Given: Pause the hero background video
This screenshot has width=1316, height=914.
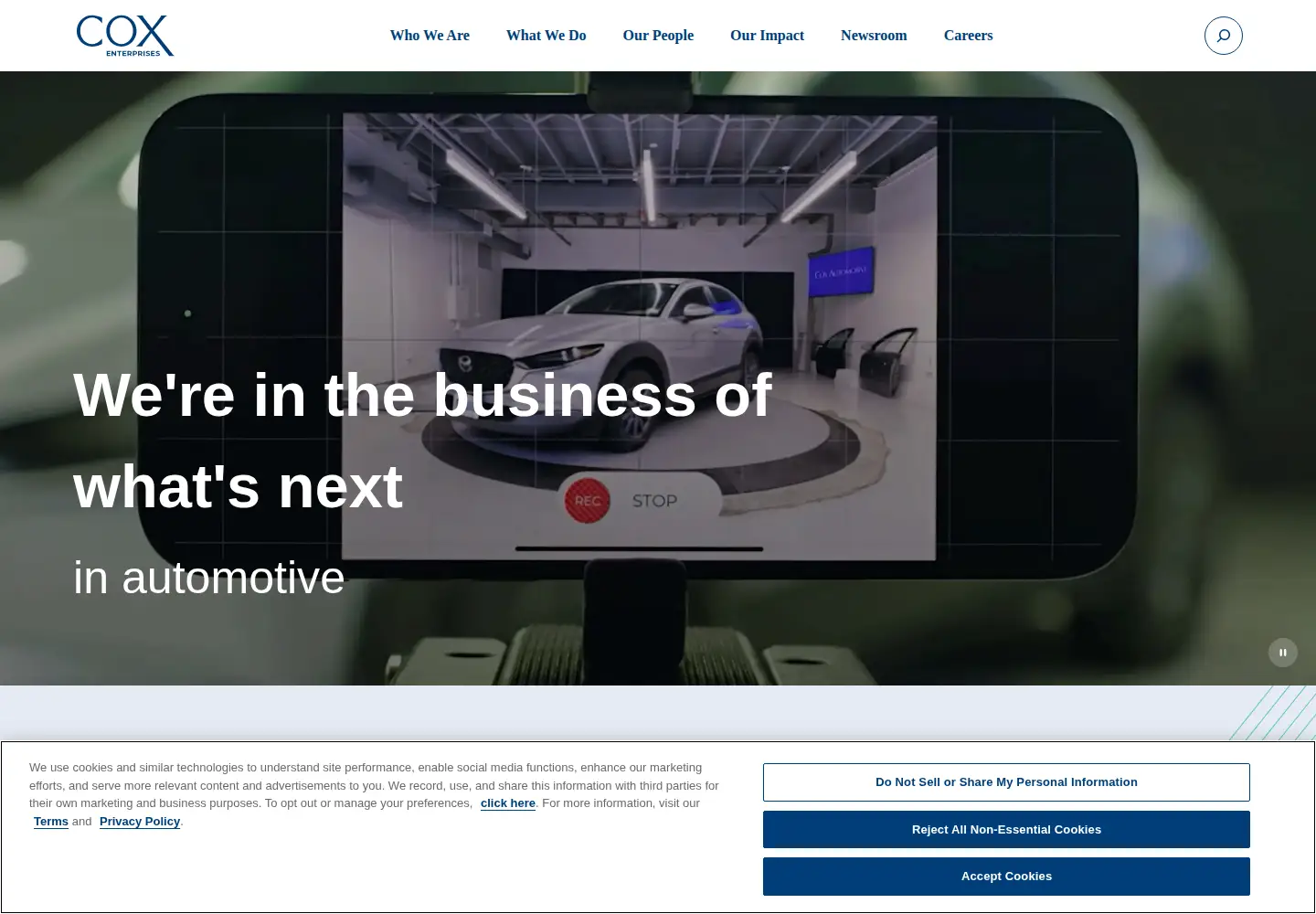Looking at the screenshot, I should coord(1283,653).
